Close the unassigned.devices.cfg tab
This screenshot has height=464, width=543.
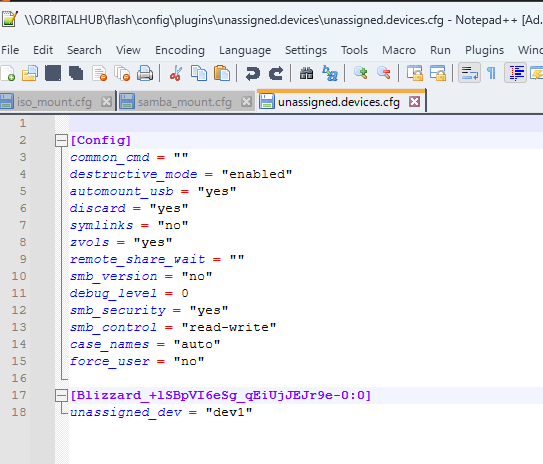click(x=414, y=101)
